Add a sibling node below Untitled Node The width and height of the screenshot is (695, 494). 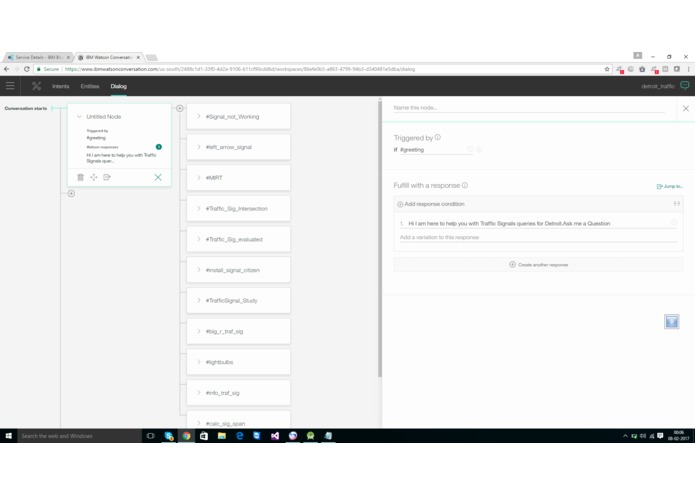coord(71,193)
